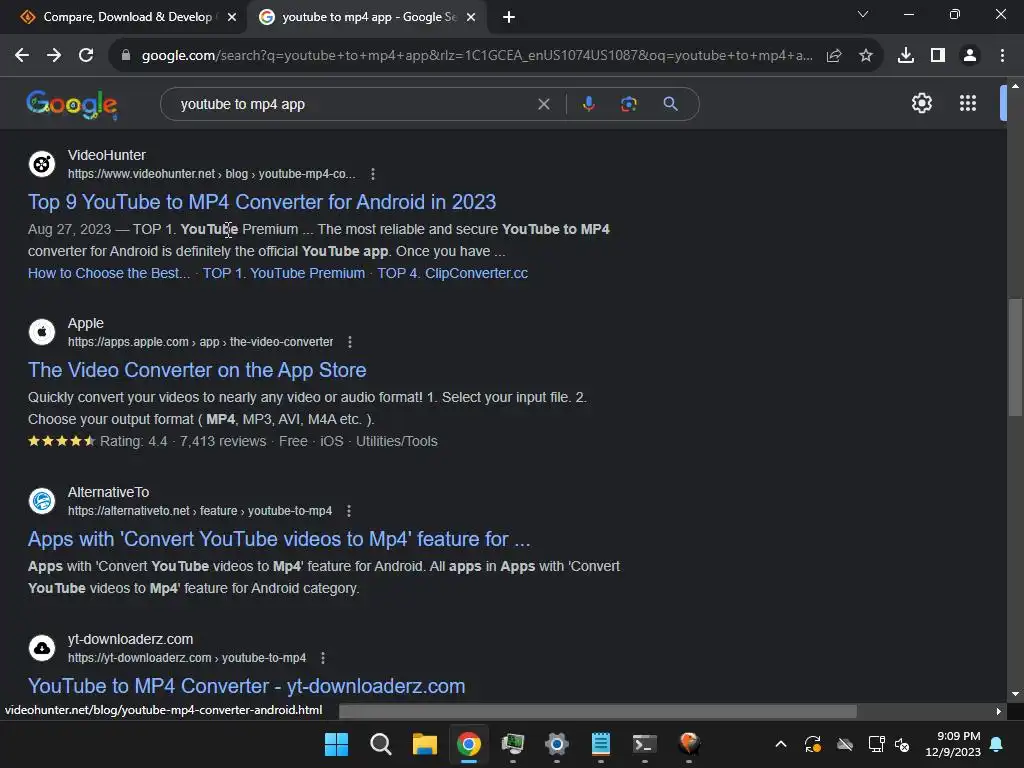Click the browser address bar URL
1024x768 pixels.
(477, 56)
